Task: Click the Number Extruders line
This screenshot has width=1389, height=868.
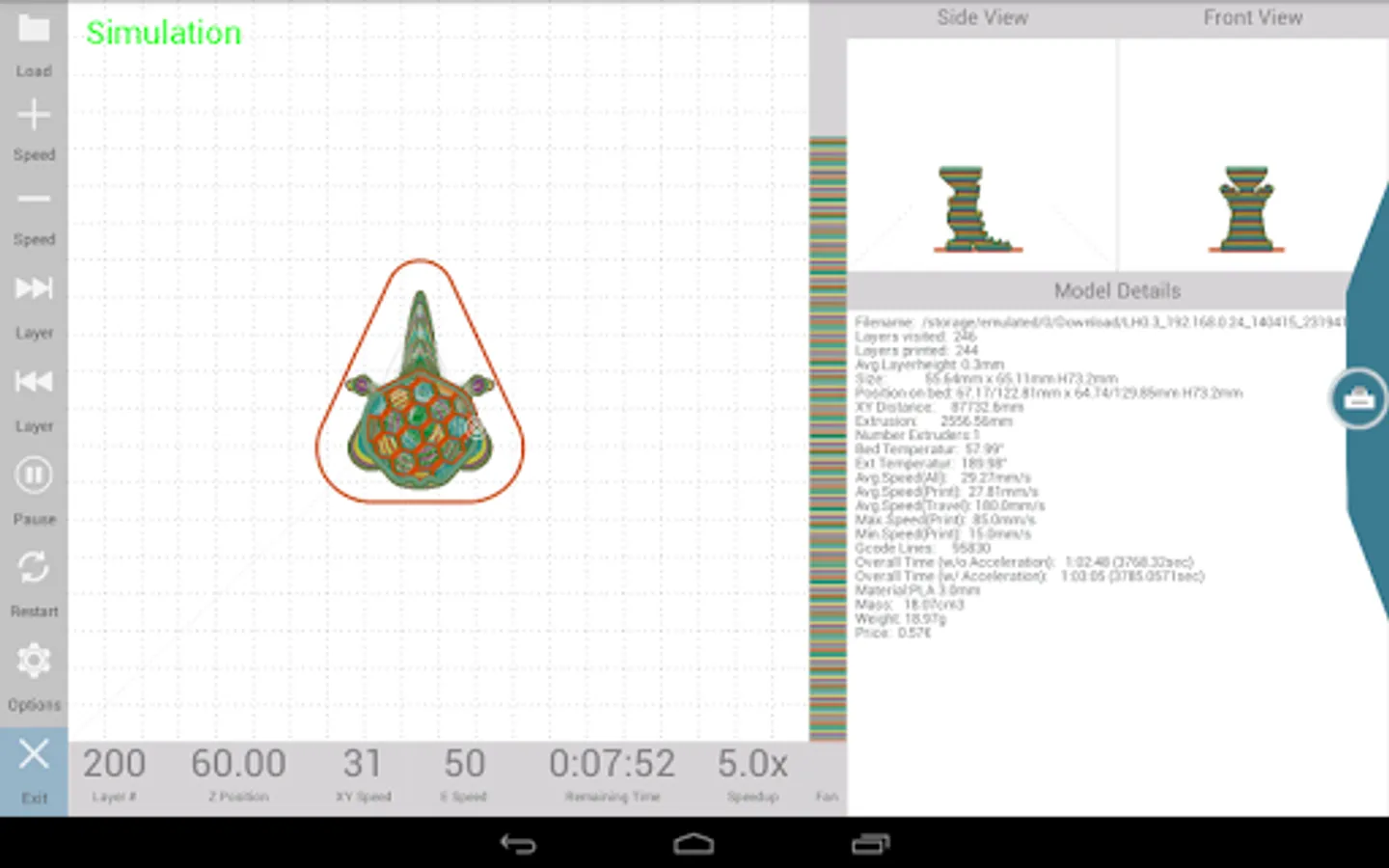Action: [x=916, y=435]
